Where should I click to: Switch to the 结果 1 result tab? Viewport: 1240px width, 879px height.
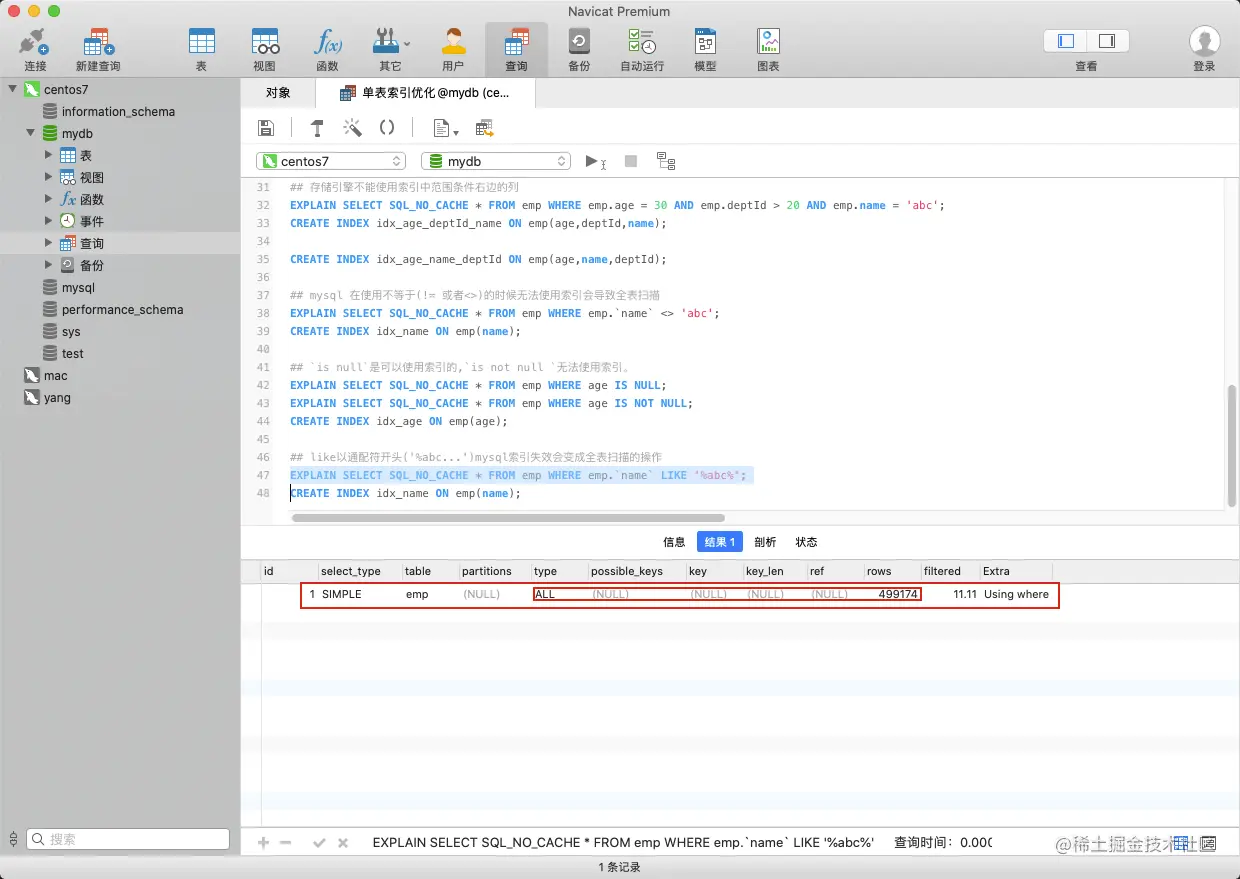pyautogui.click(x=720, y=542)
